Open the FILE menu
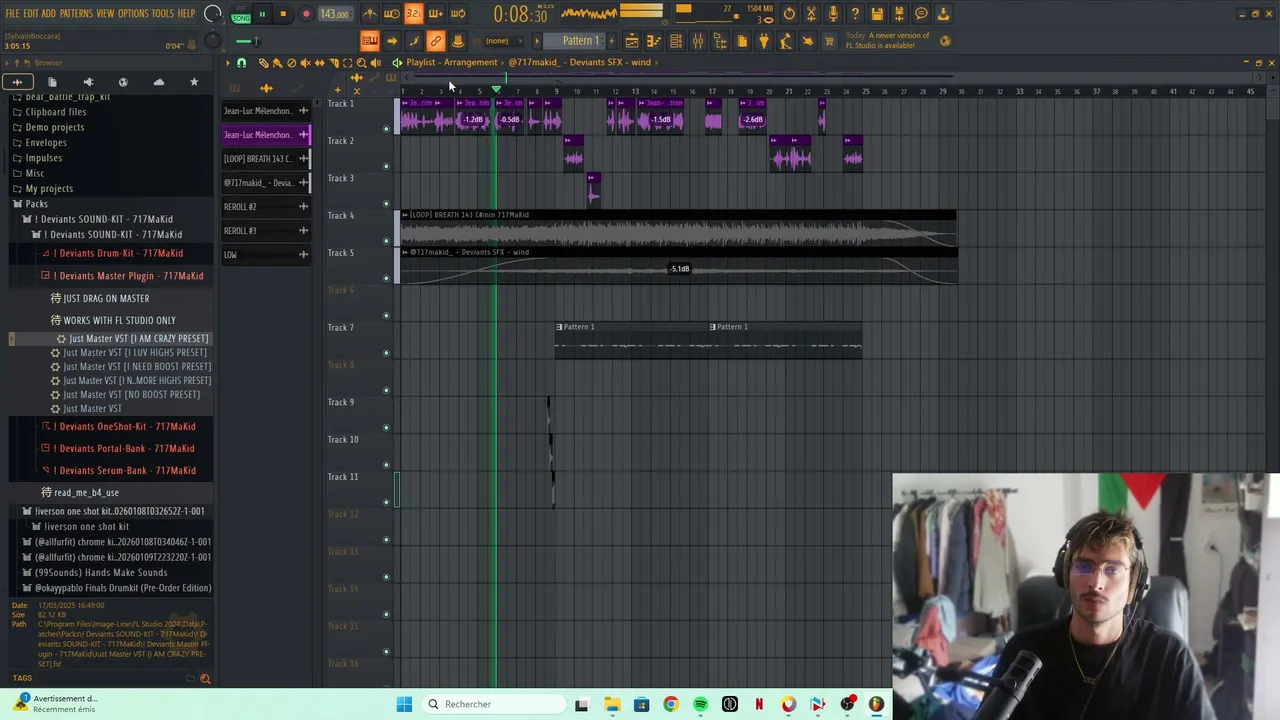 tap(13, 14)
